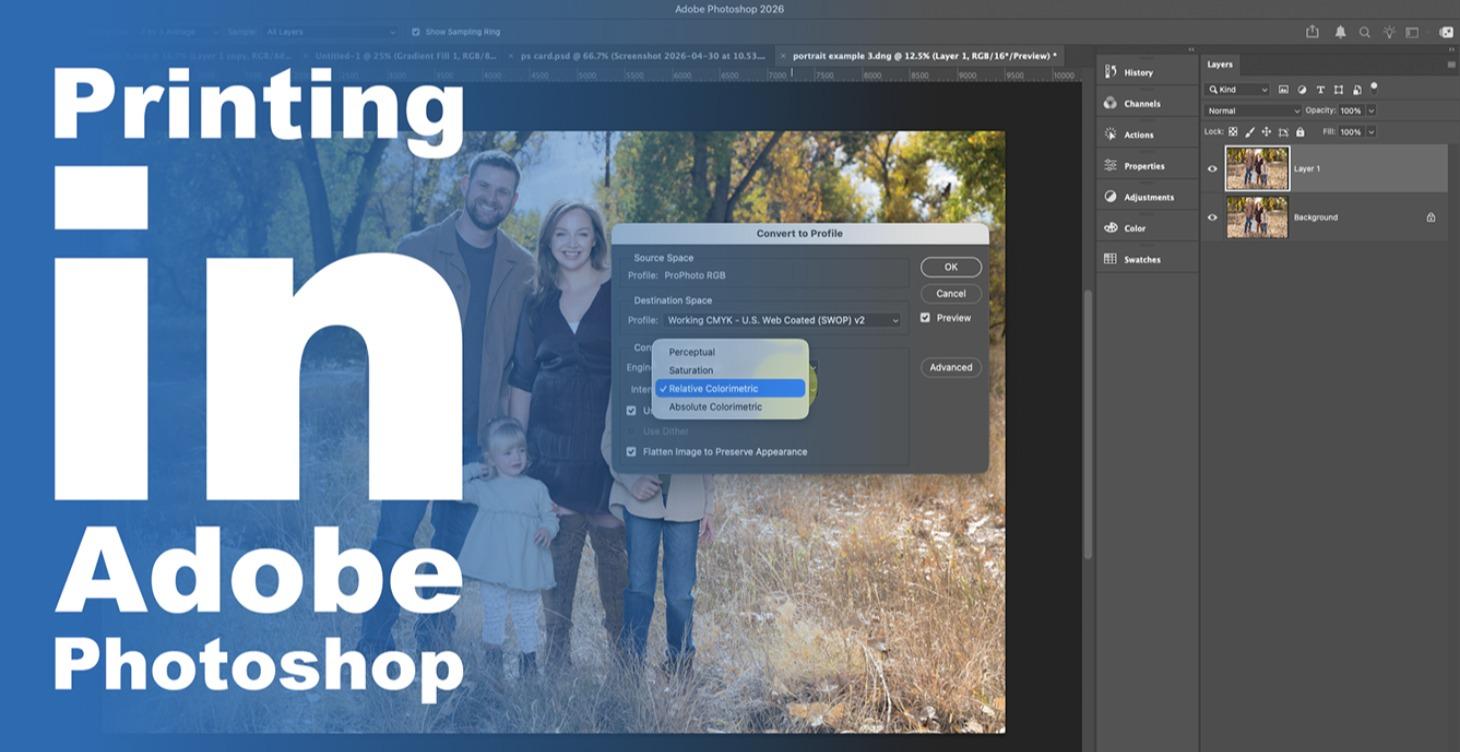The image size is (1460, 752).
Task: Open the Sample All Layers dropdown
Action: (330, 32)
